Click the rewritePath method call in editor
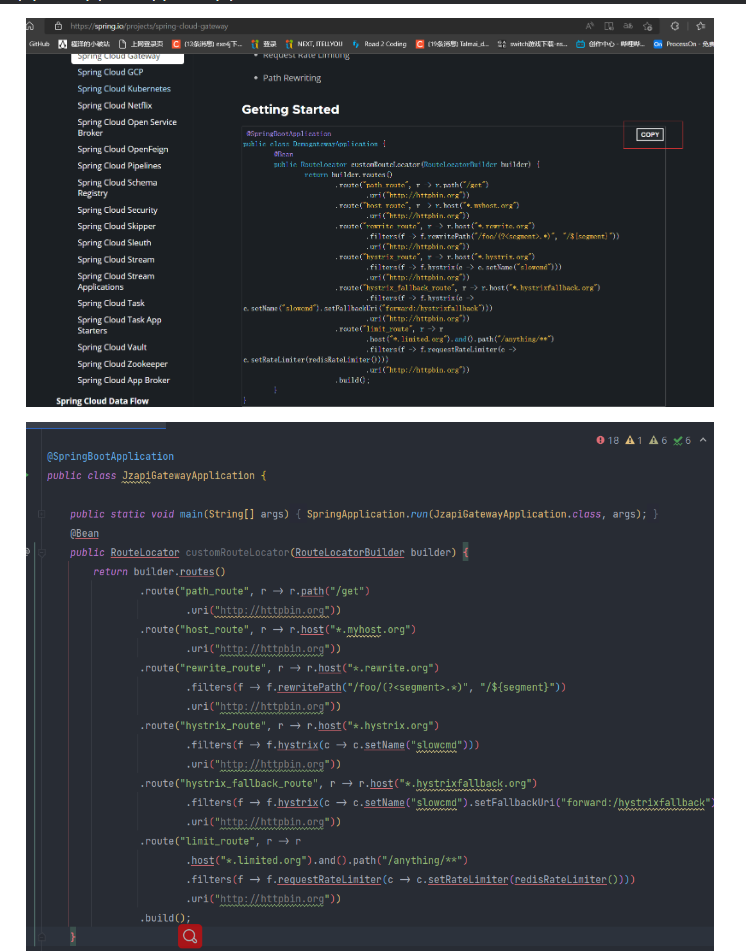The height and width of the screenshot is (951, 746). point(310,687)
